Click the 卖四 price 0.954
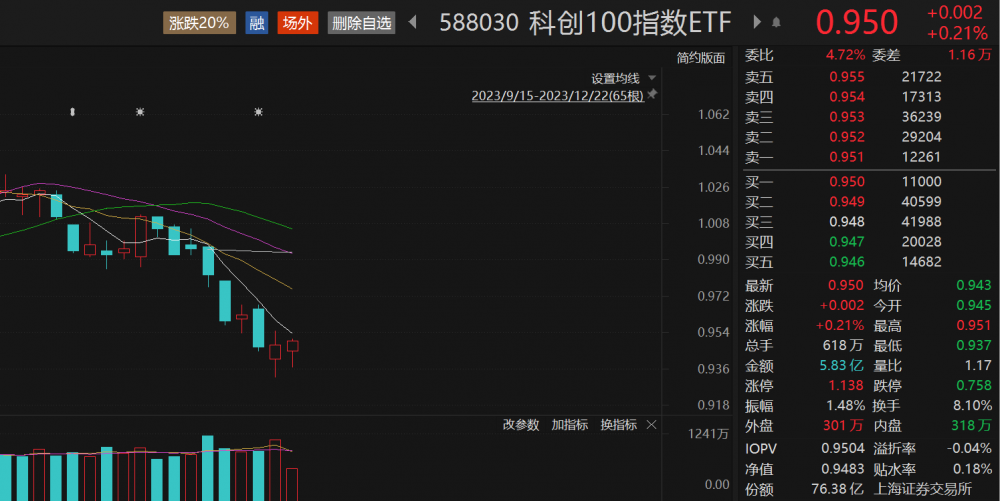 point(846,97)
